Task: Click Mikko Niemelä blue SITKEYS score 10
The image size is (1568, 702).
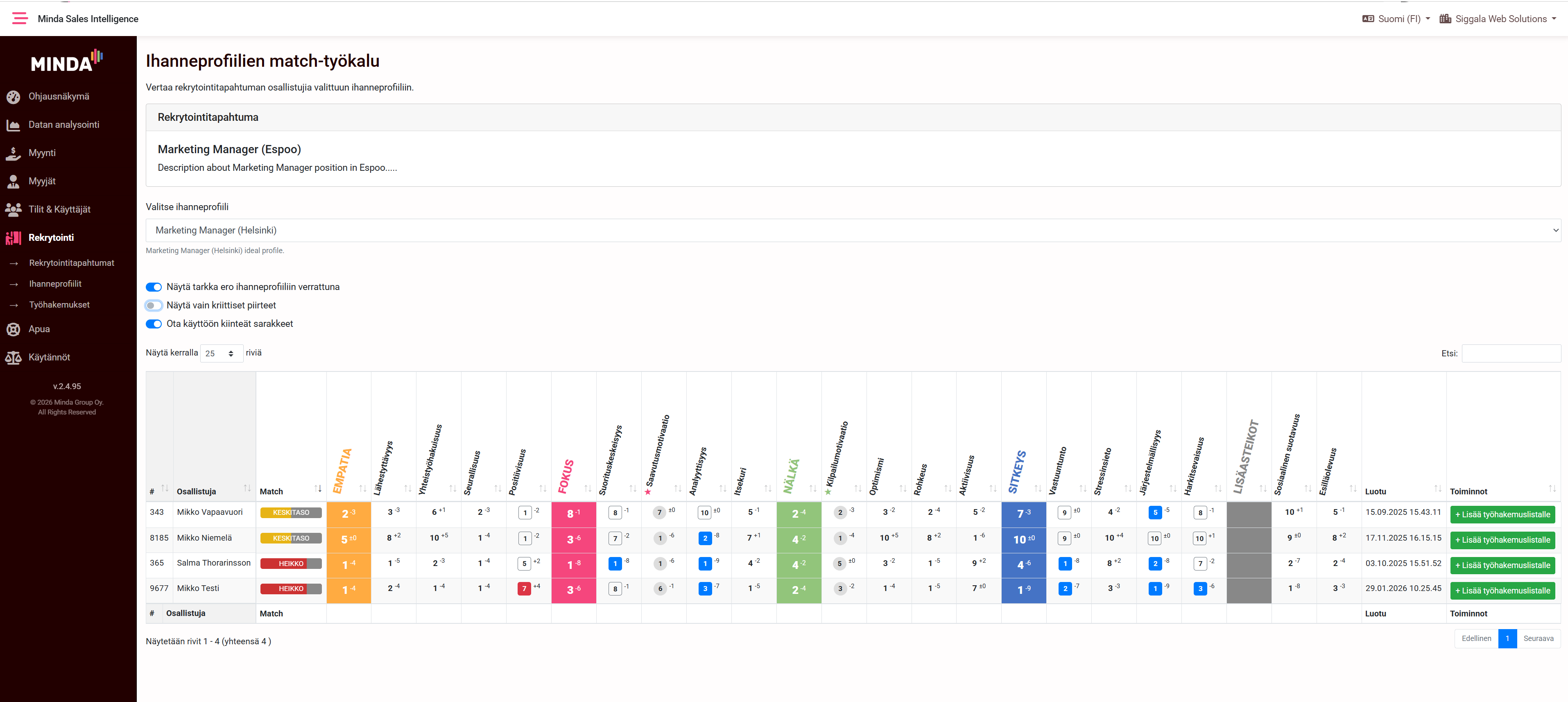Action: [x=1024, y=540]
